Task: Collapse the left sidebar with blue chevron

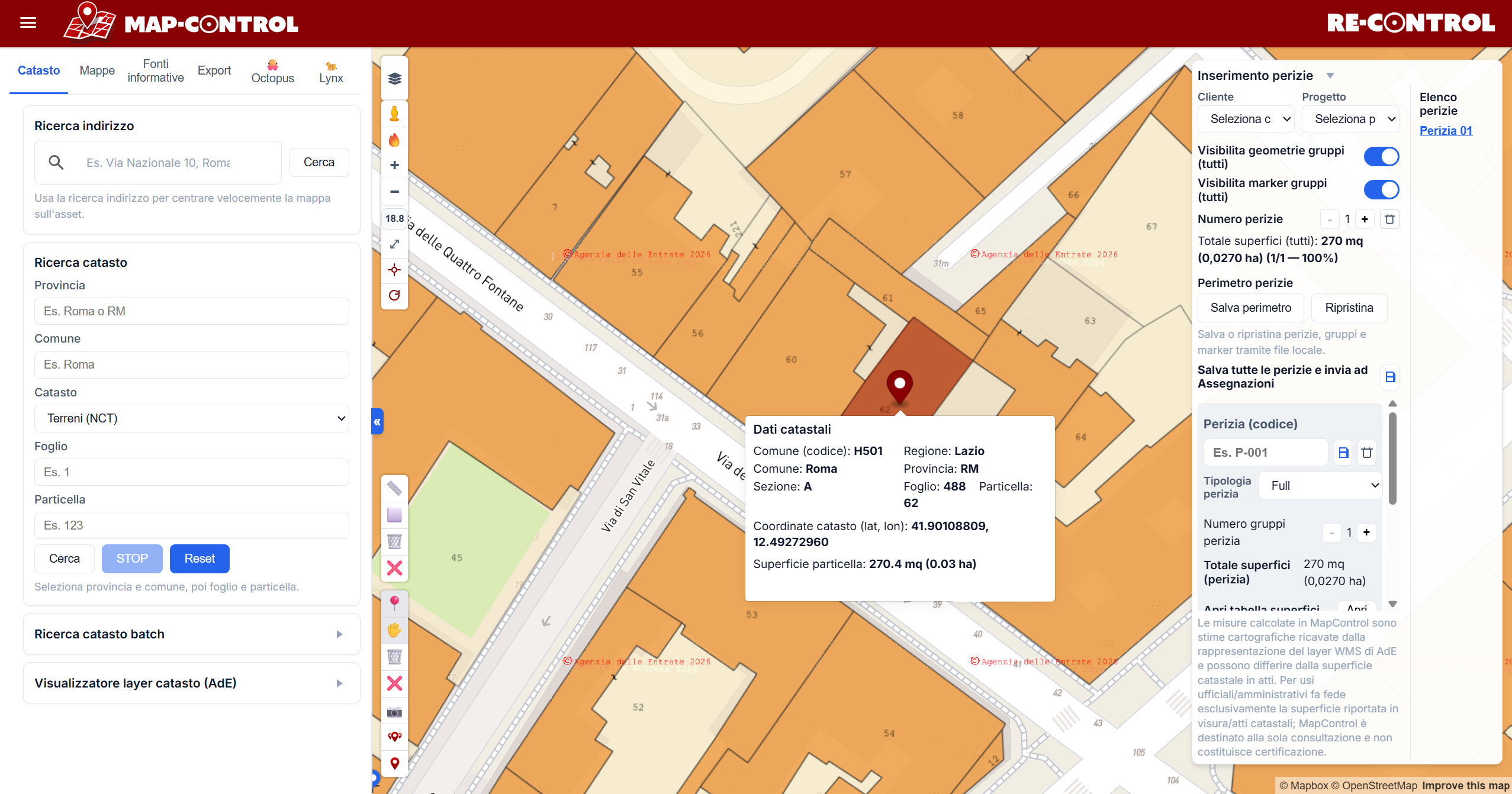Action: click(x=377, y=422)
